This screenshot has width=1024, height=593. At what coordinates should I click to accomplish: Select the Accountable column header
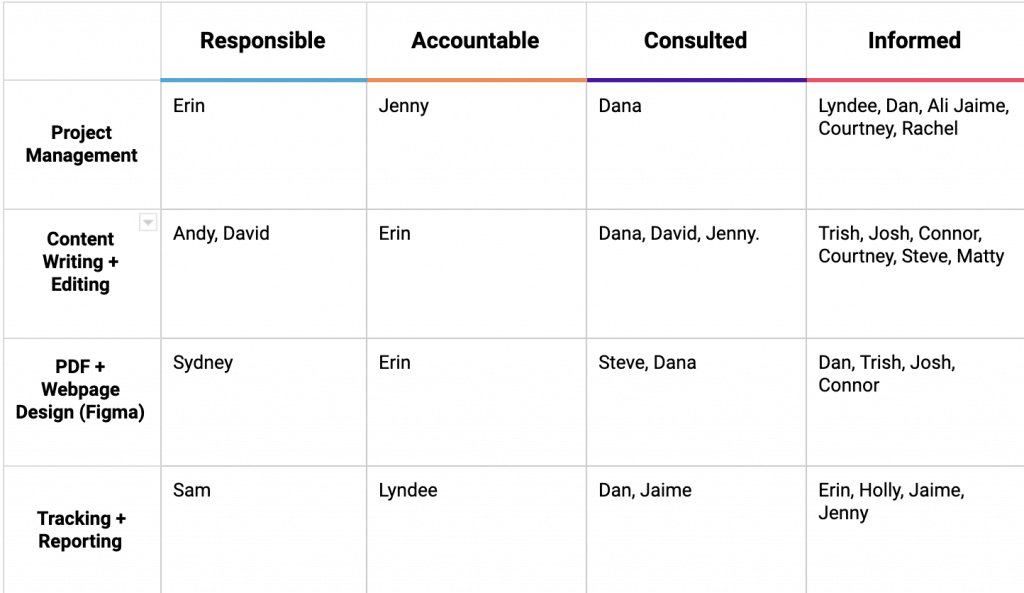476,40
